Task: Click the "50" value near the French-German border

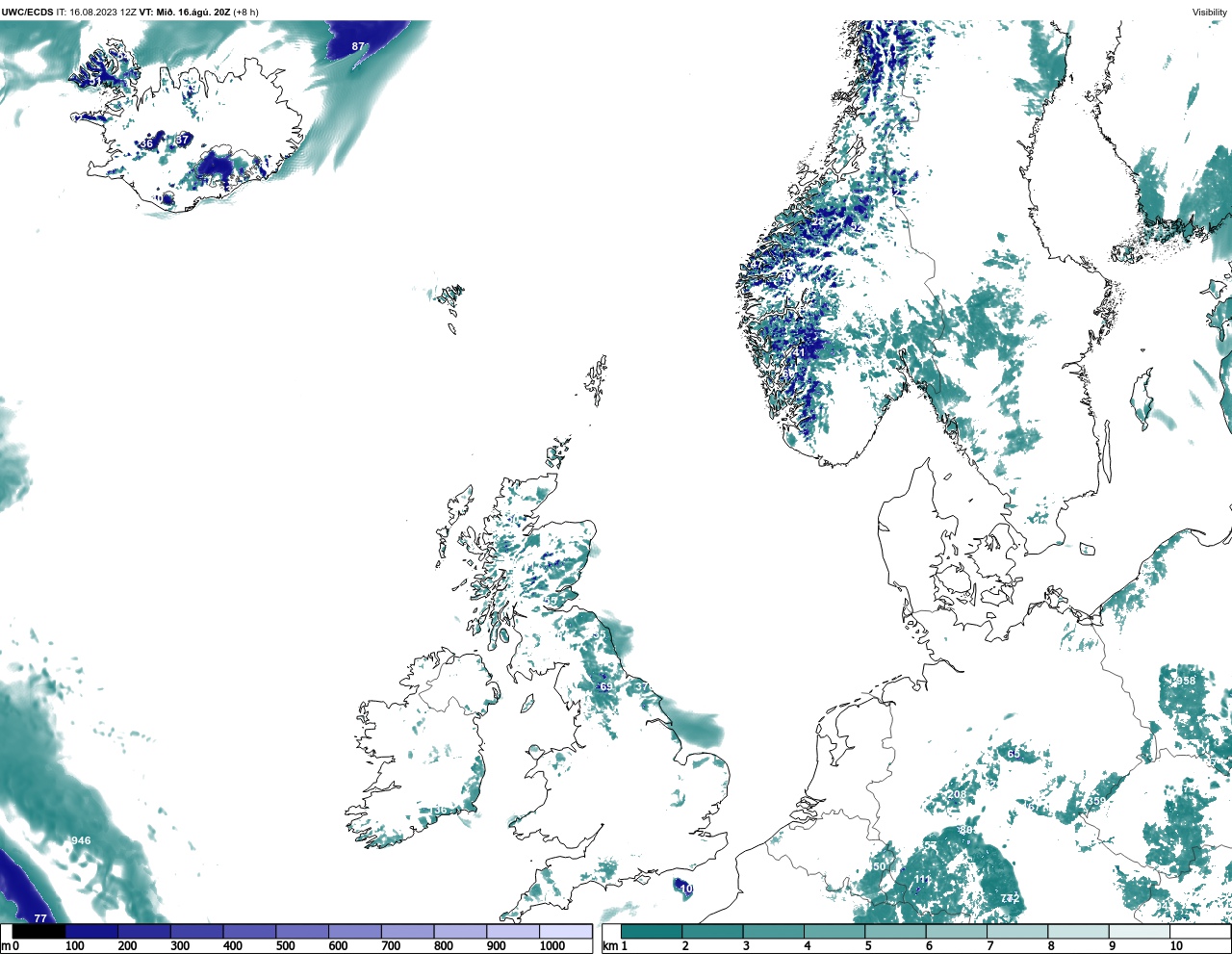Action: pyautogui.click(x=879, y=866)
